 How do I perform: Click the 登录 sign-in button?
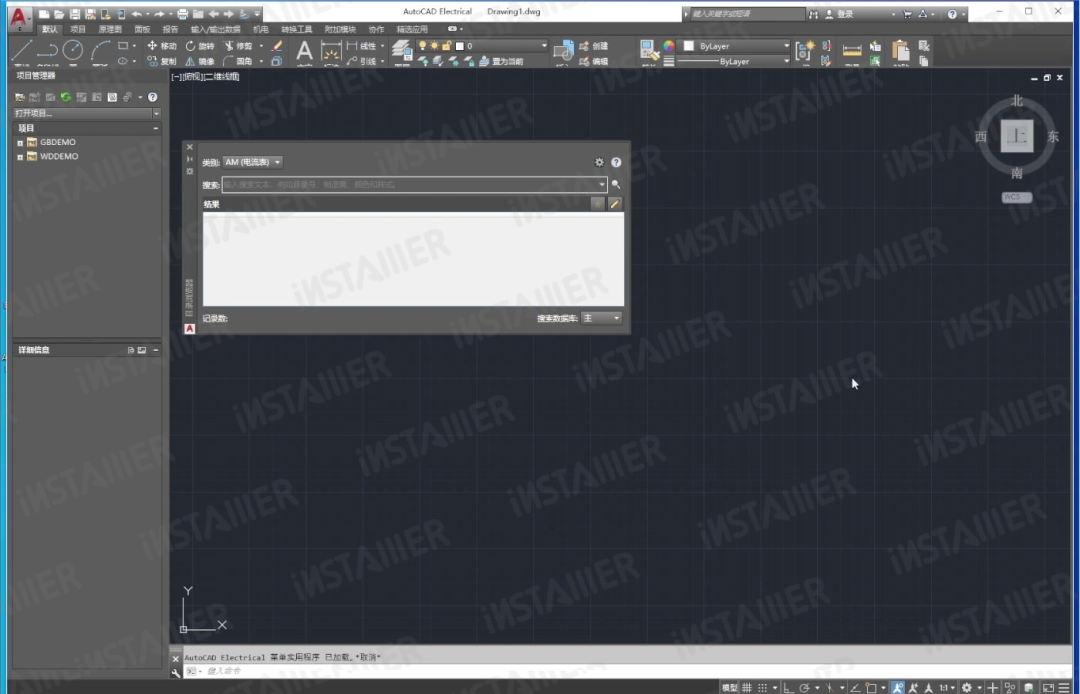click(839, 14)
